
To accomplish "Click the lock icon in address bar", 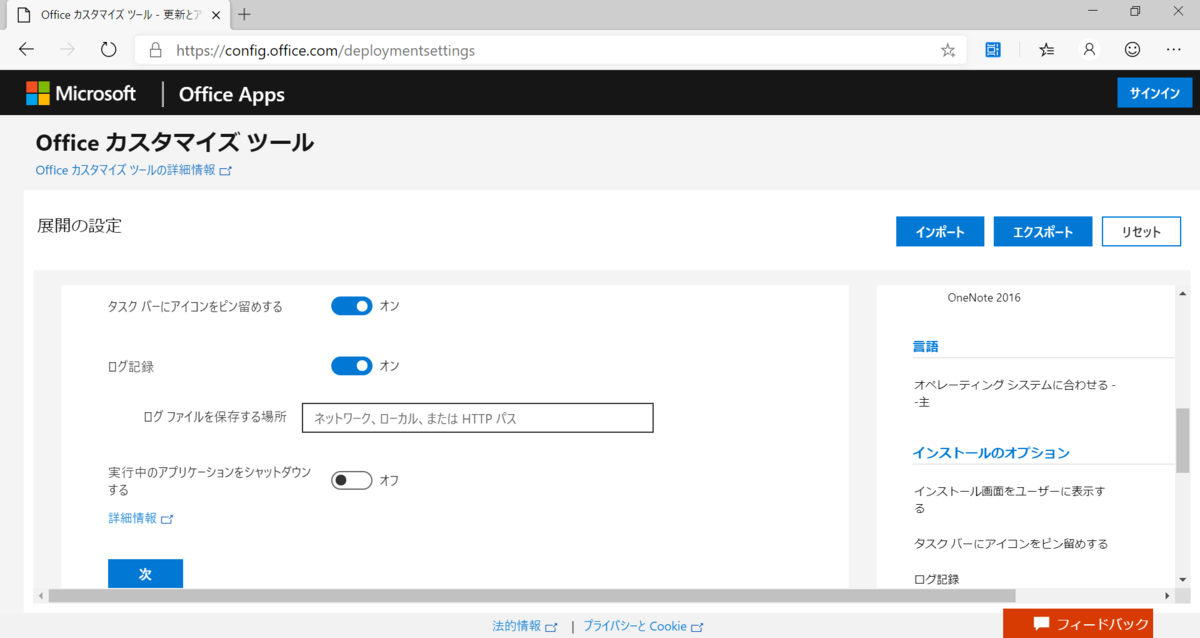I will click(155, 50).
